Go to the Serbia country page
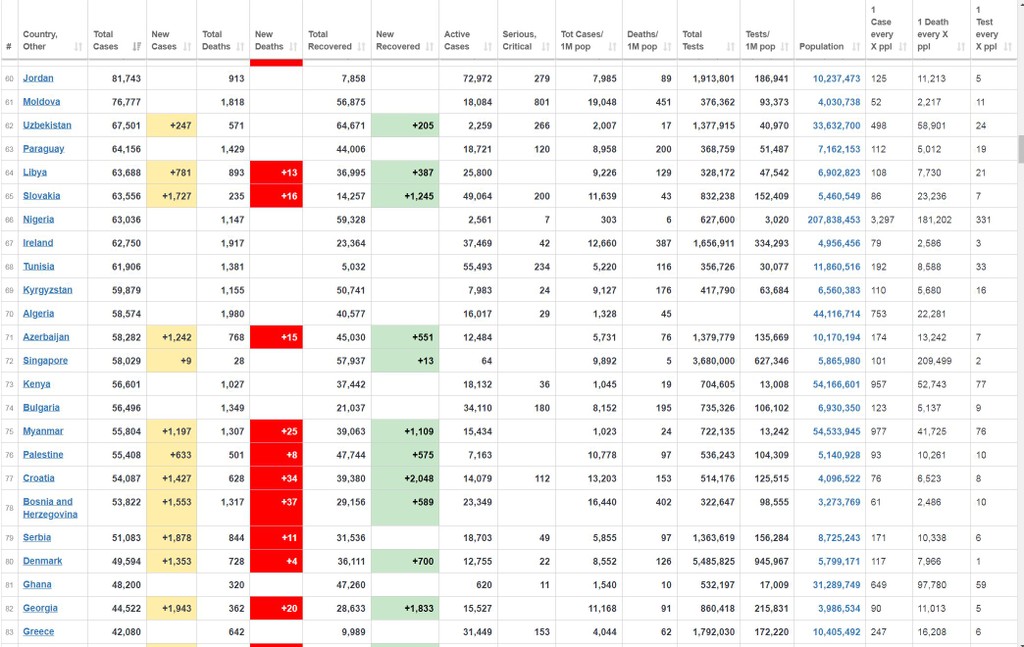Viewport: 1024px width, 647px height. 37,537
